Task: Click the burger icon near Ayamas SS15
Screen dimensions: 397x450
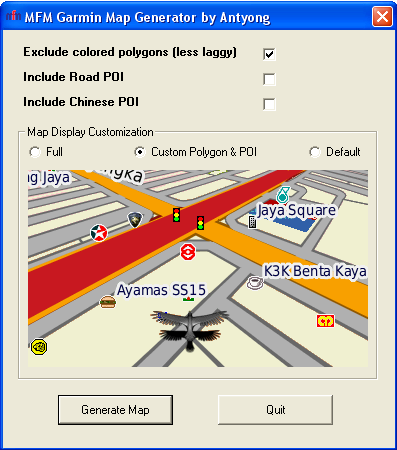Action: point(108,302)
